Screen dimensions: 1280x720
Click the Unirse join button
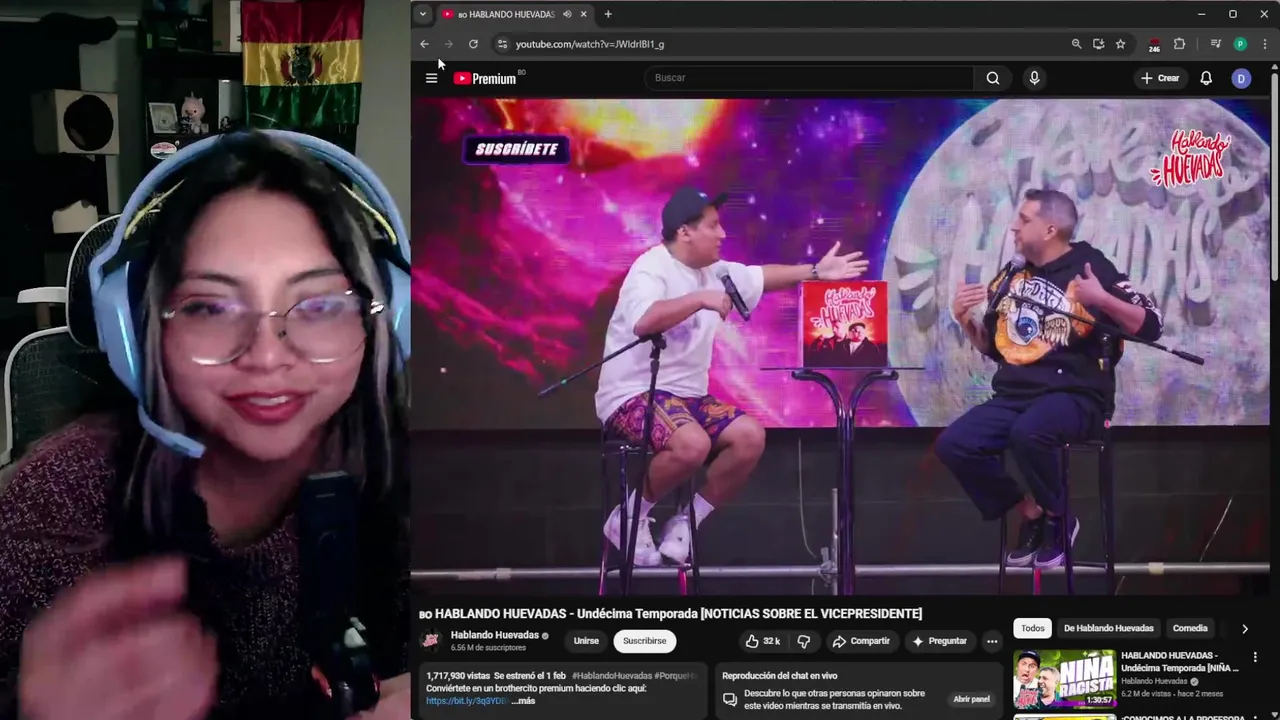point(586,641)
